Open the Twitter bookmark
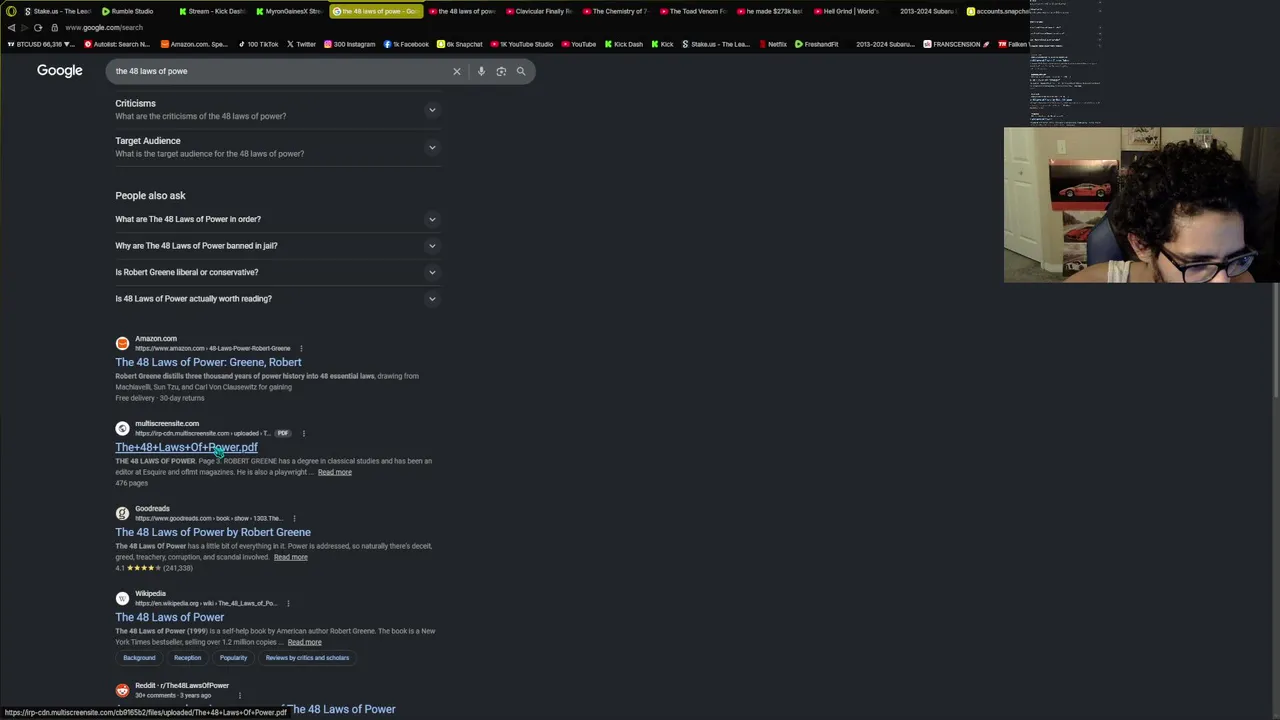 click(301, 44)
